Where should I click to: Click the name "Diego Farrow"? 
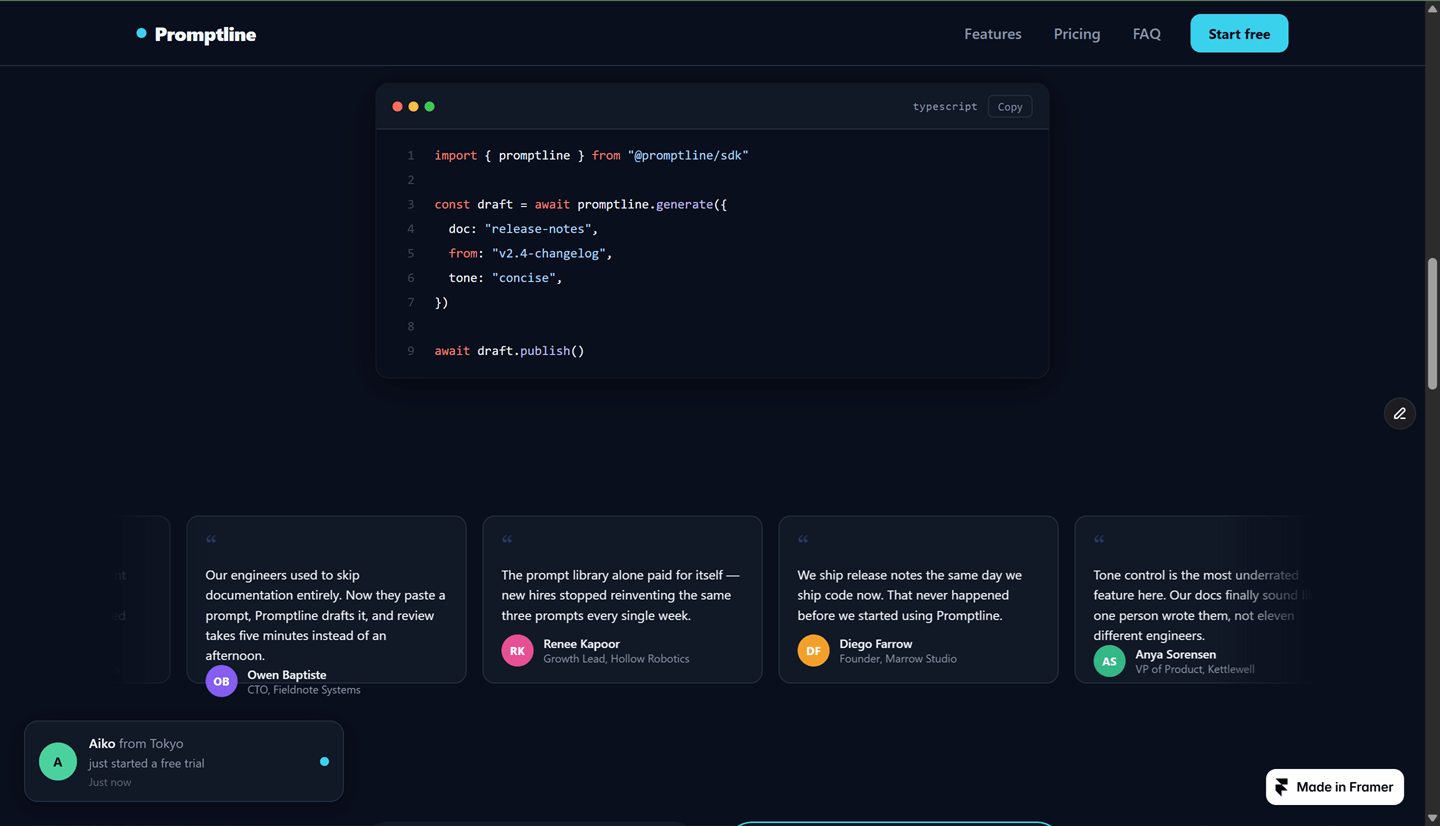click(x=875, y=644)
